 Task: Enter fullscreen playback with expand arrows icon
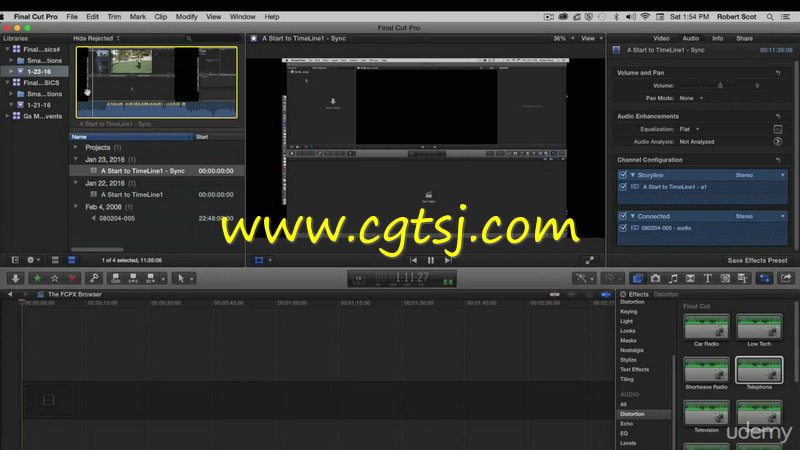point(590,260)
